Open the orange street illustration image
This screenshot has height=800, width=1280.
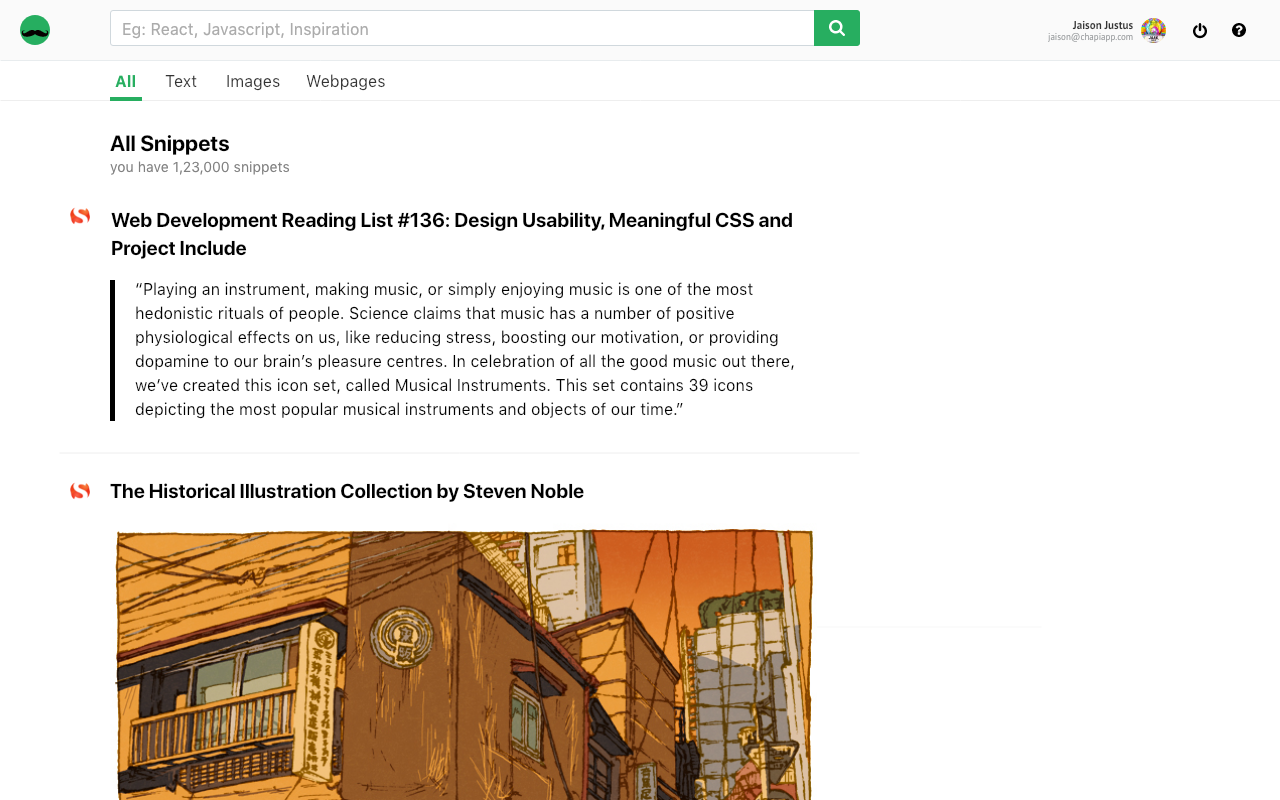pyautogui.click(x=464, y=664)
